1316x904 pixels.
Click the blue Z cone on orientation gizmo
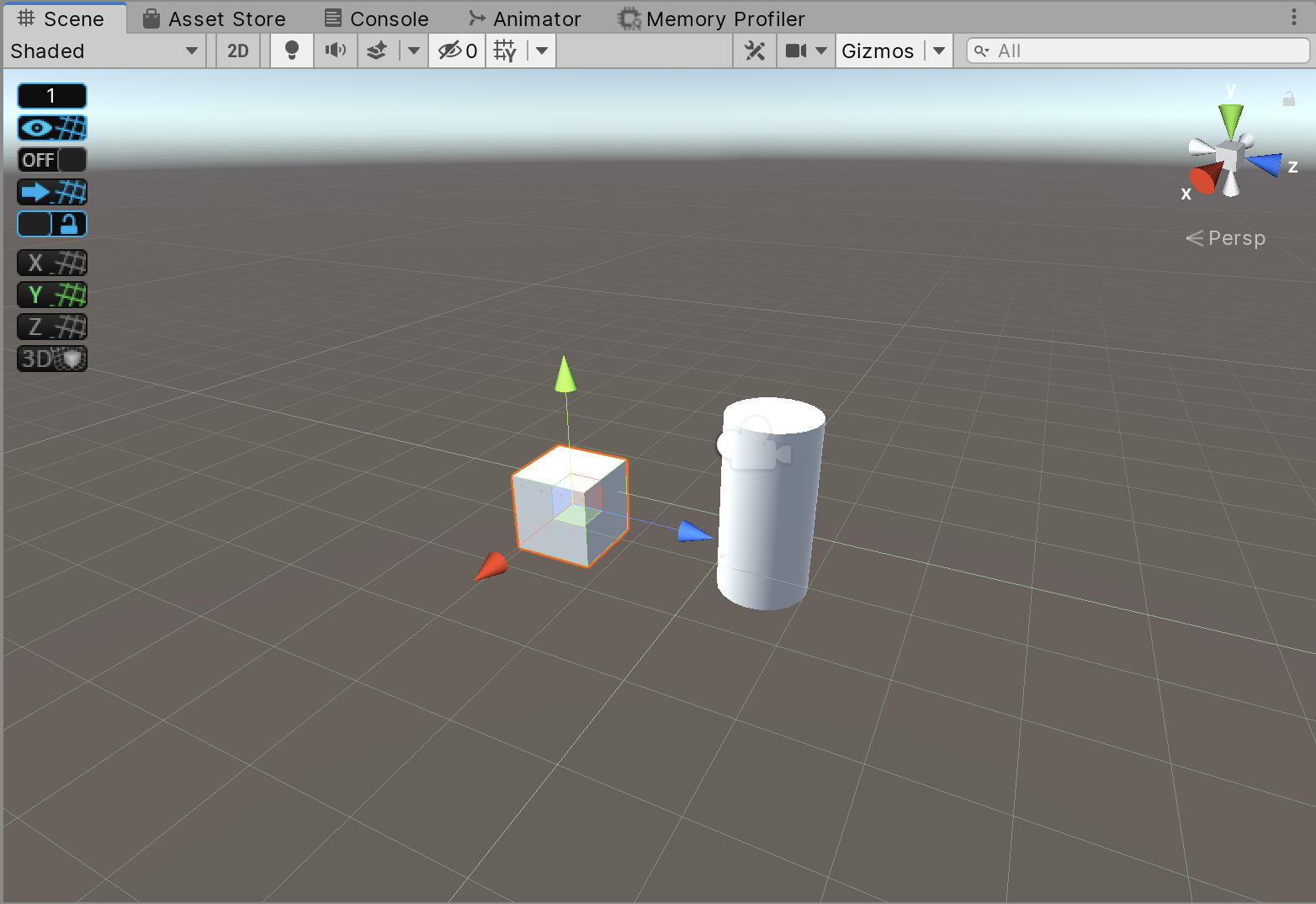coord(1264,162)
